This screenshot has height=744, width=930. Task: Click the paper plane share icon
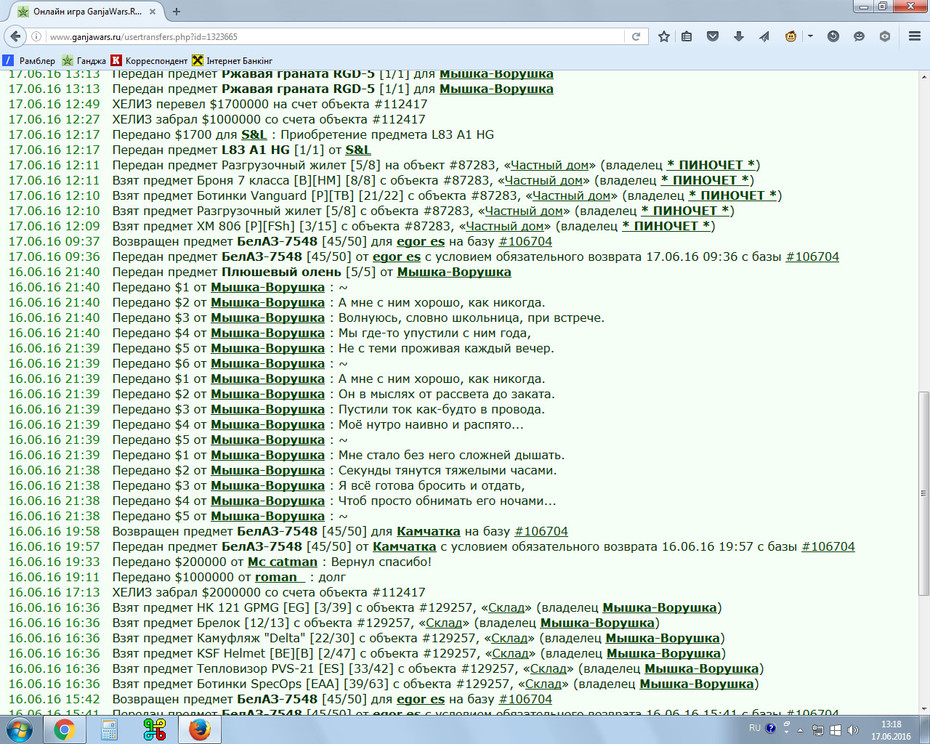(764, 37)
